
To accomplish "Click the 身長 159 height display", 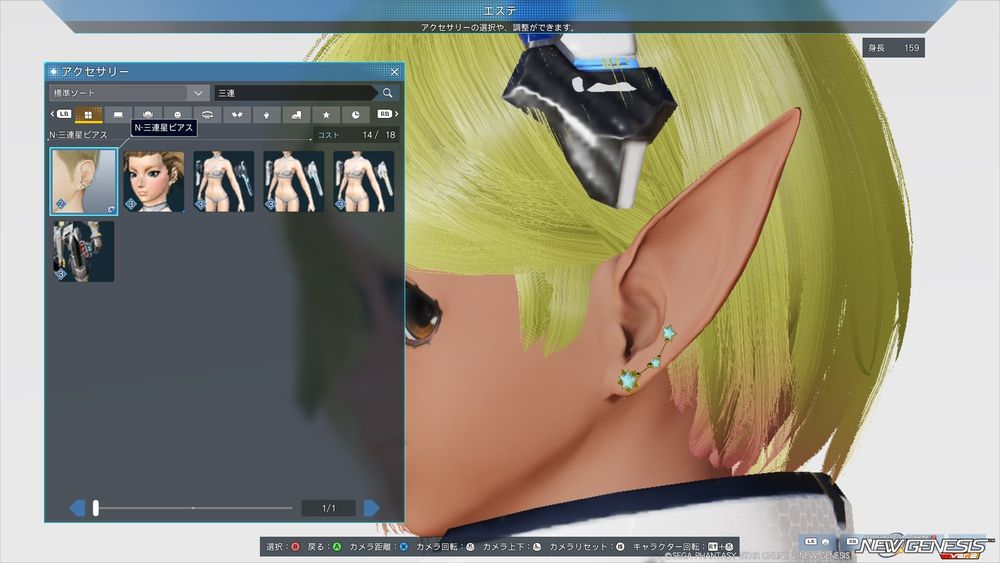I will click(893, 48).
